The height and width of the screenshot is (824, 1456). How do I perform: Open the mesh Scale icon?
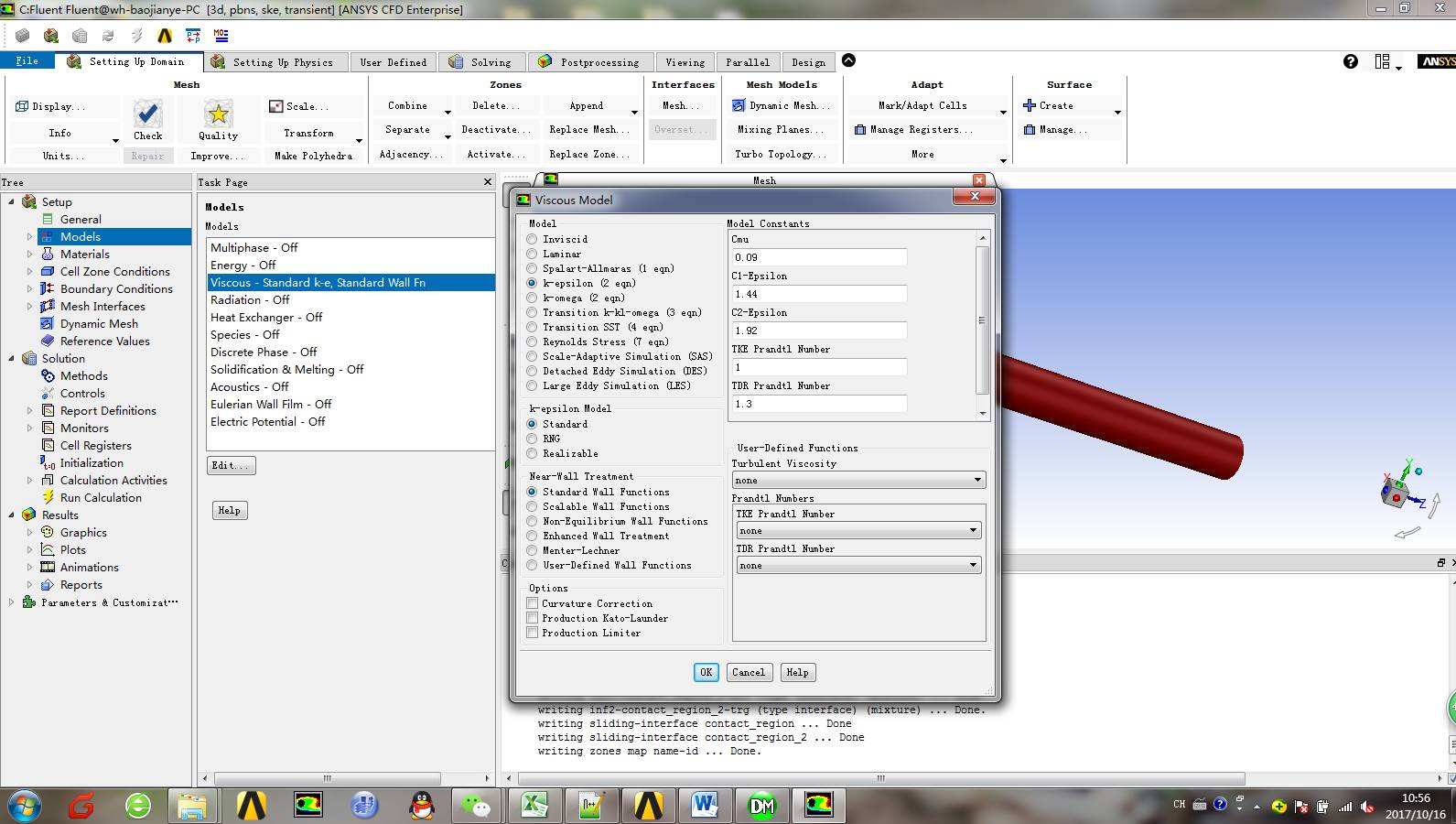pos(275,106)
